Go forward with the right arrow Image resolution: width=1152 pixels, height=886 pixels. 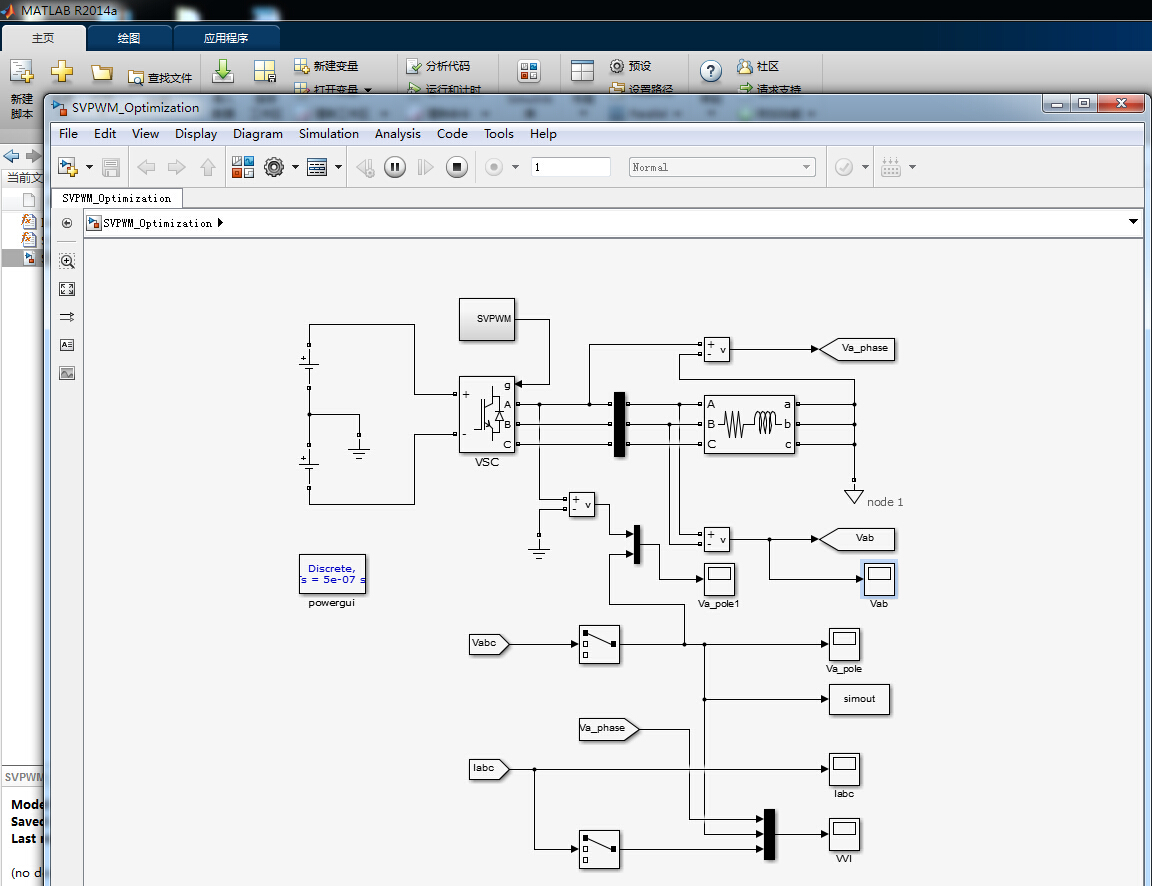pyautogui.click(x=176, y=167)
